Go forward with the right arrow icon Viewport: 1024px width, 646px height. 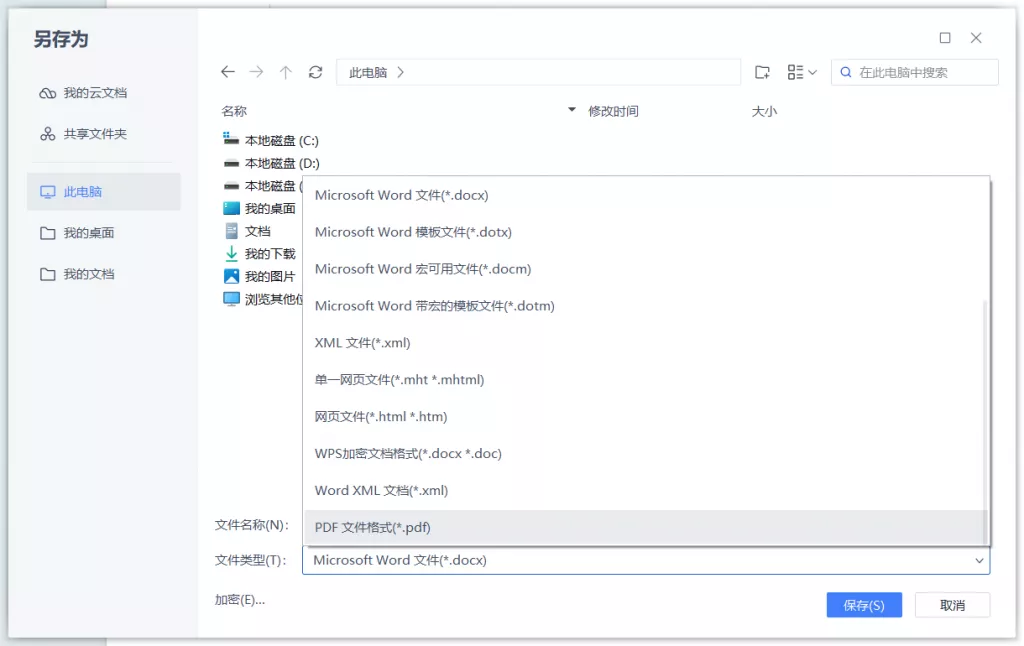[x=257, y=72]
